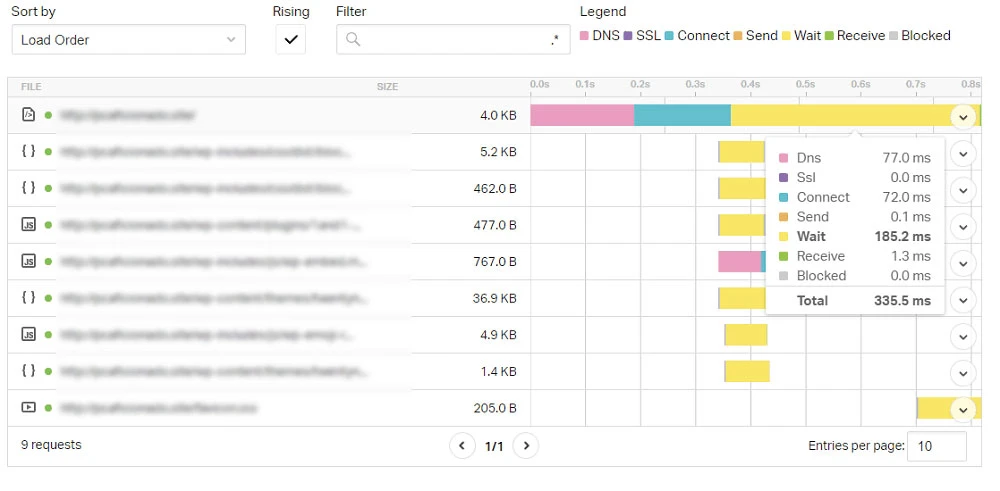Open the Sort by Load Order dropdown

pos(128,40)
